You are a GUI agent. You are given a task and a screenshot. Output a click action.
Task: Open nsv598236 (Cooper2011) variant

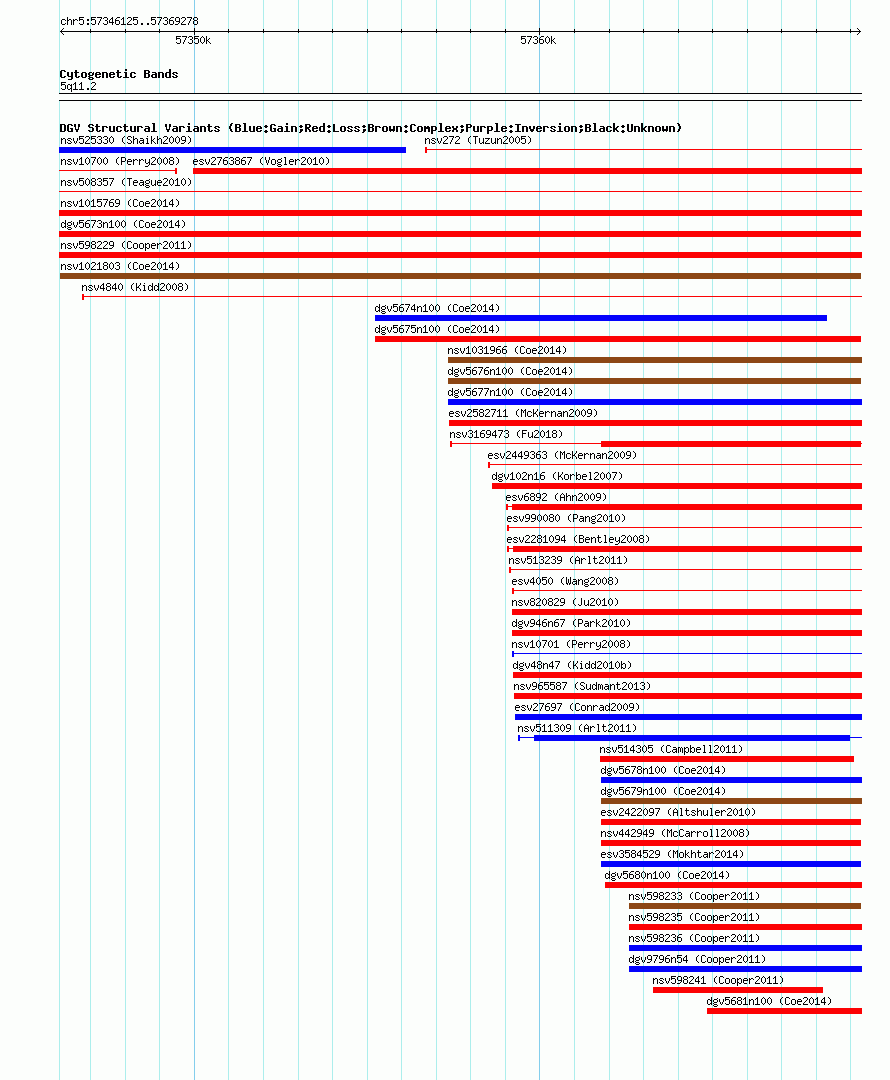(694, 939)
